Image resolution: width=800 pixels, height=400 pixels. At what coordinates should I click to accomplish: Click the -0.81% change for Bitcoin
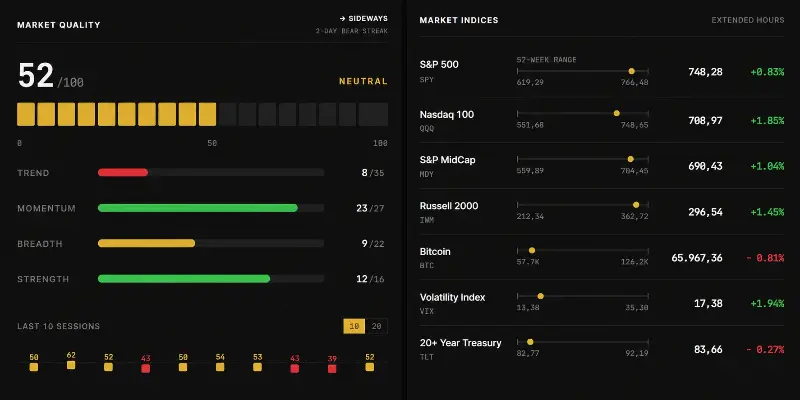pyautogui.click(x=765, y=258)
